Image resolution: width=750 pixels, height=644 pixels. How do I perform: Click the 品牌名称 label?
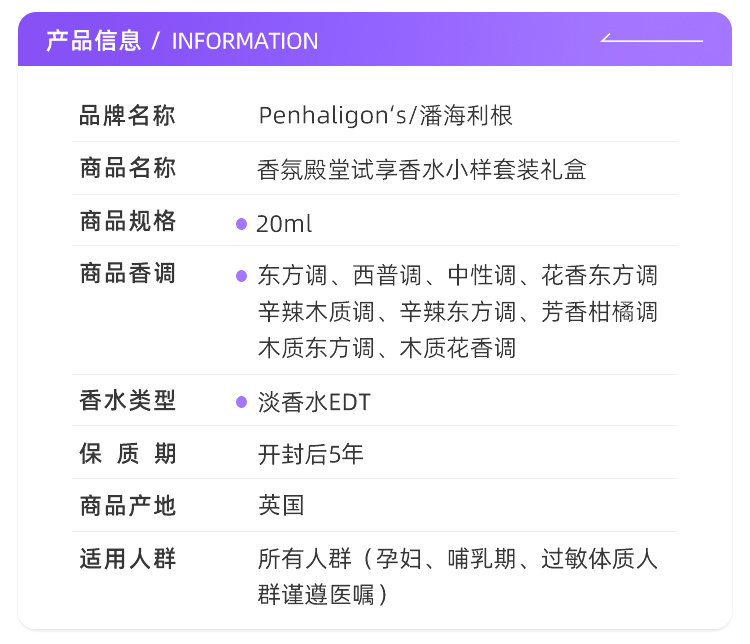coord(127,116)
